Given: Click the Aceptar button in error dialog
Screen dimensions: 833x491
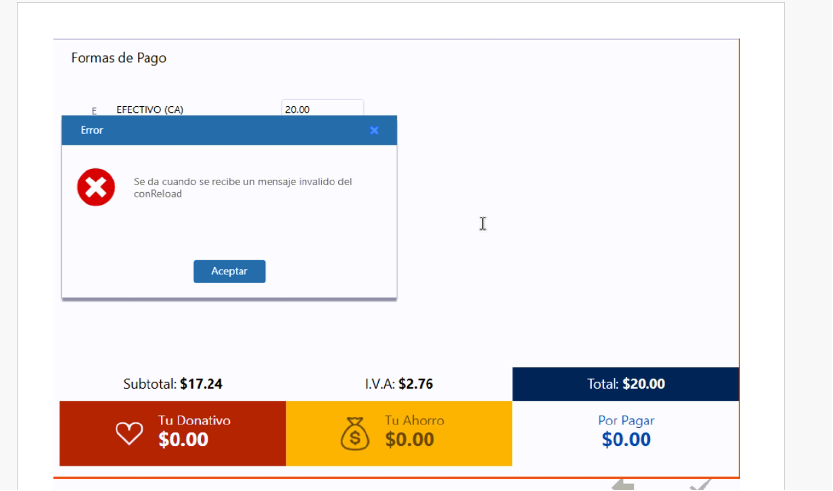Looking at the screenshot, I should click(229, 272).
